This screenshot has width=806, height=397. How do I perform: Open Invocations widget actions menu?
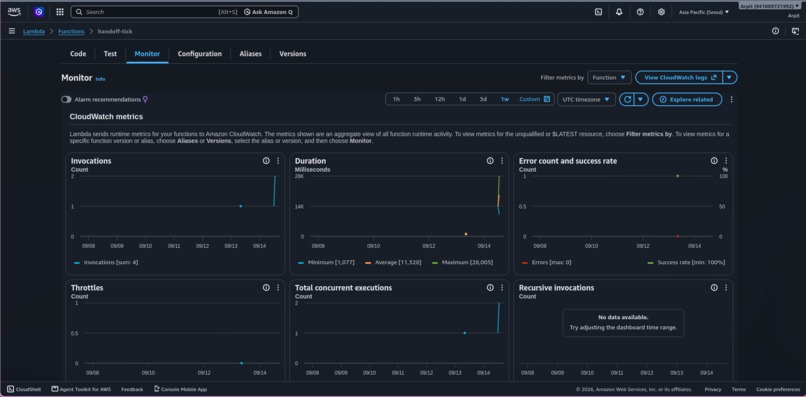point(278,160)
